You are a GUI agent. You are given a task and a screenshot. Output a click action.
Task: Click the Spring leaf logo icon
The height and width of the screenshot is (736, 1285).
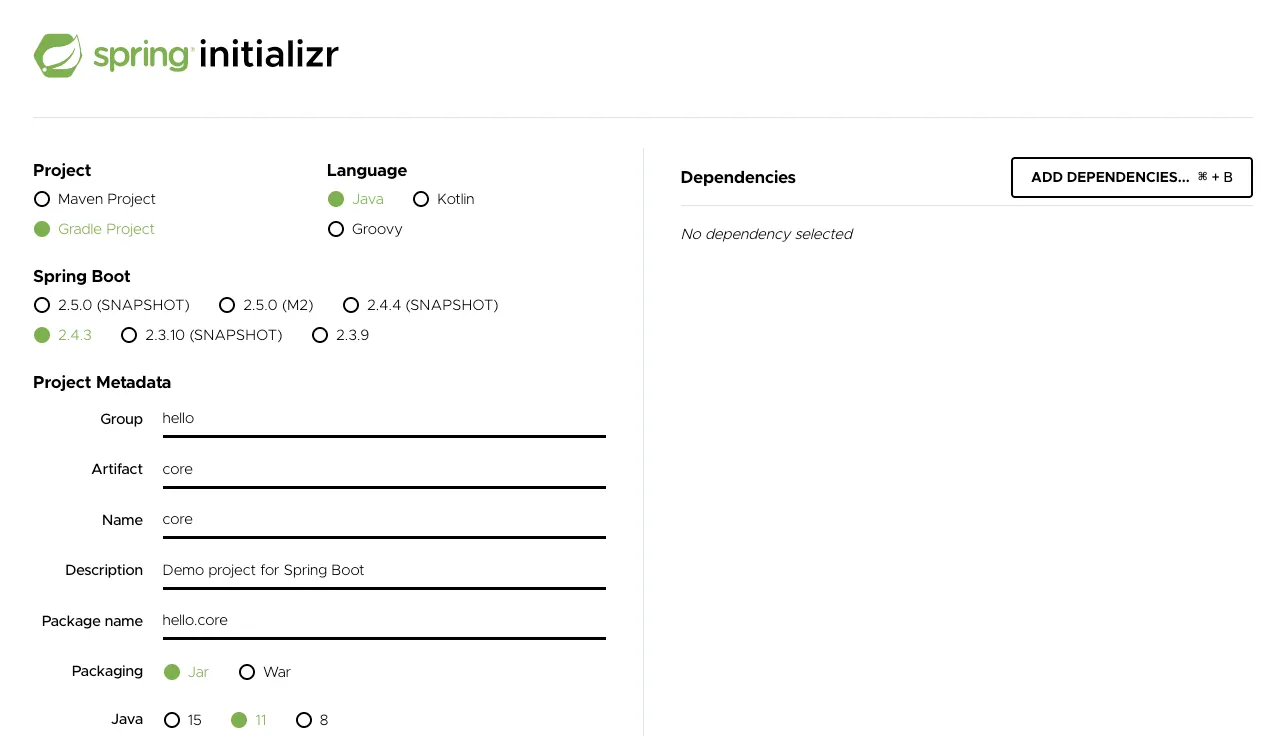point(58,56)
